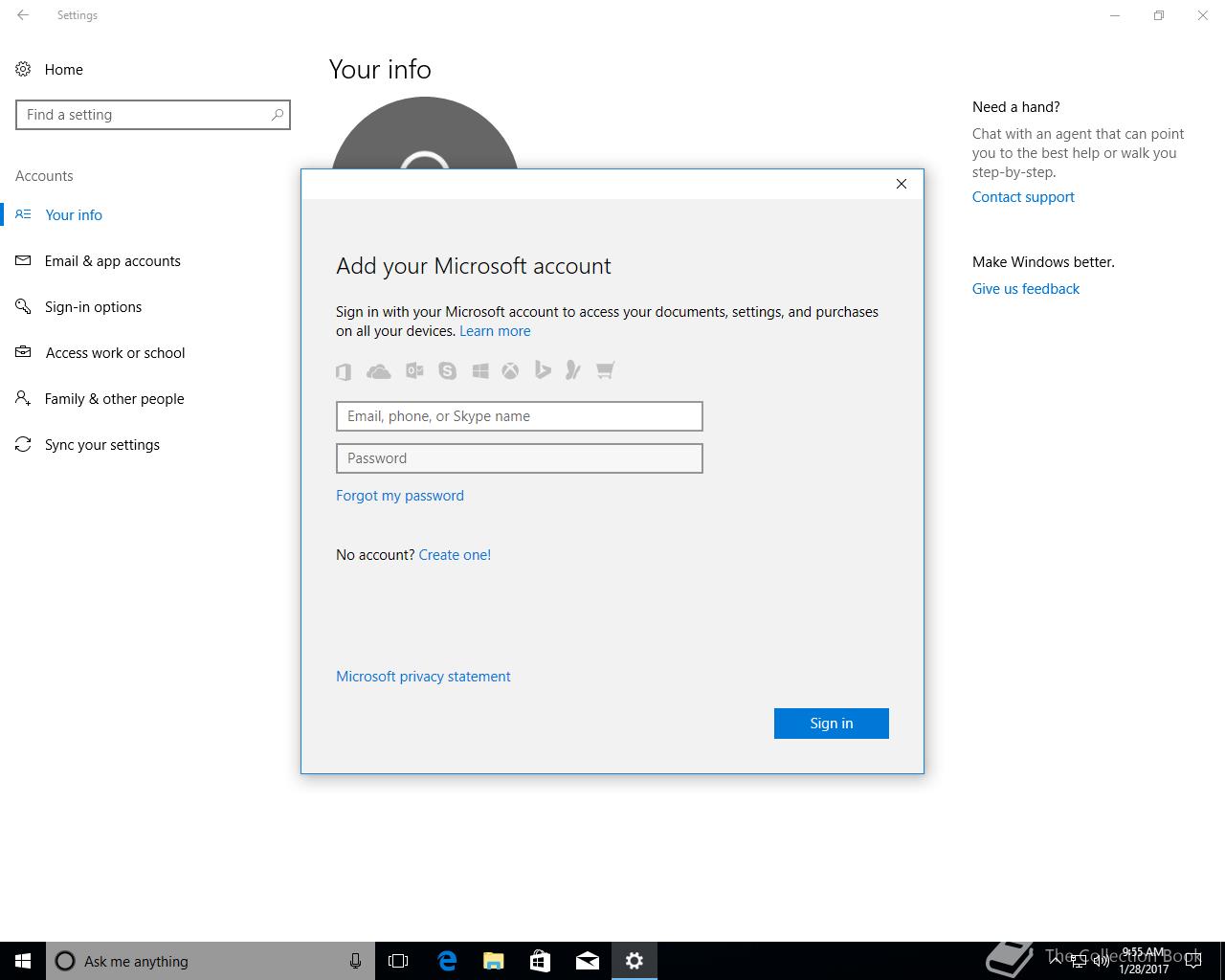Click the Windows logo icon in dialog
Screen dimensions: 1225x980
(480, 370)
